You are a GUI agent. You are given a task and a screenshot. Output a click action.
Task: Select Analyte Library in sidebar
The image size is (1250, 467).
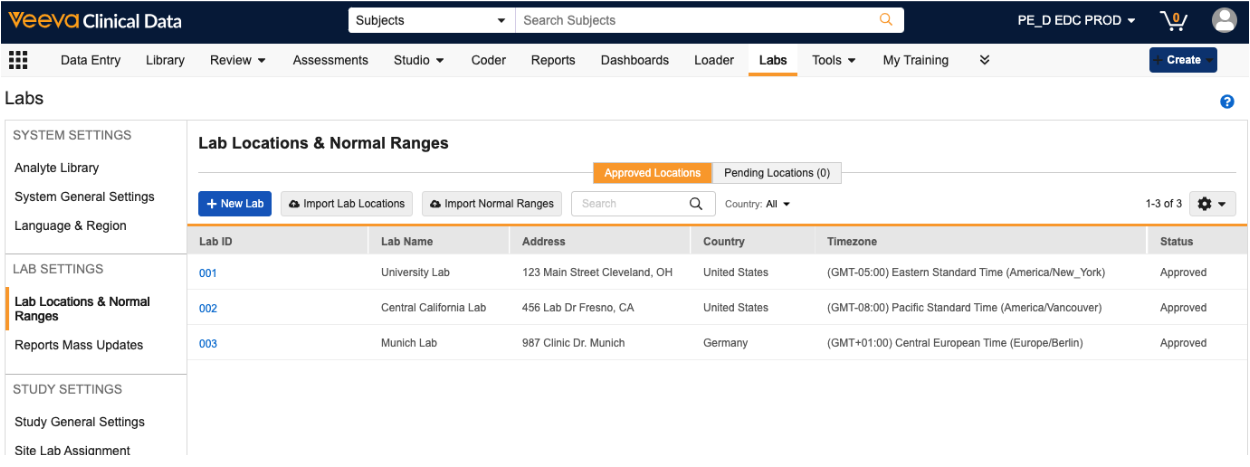(56, 168)
